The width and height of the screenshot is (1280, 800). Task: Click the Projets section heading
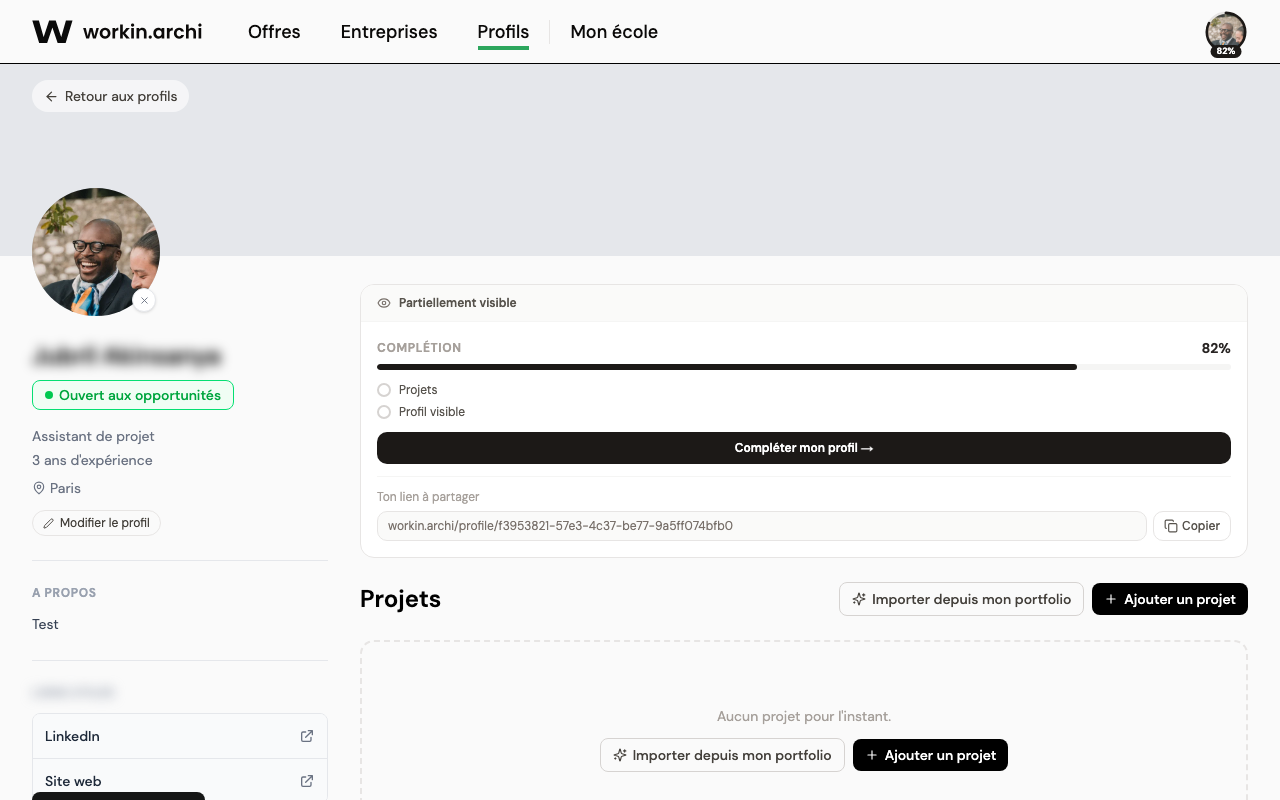[400, 599]
